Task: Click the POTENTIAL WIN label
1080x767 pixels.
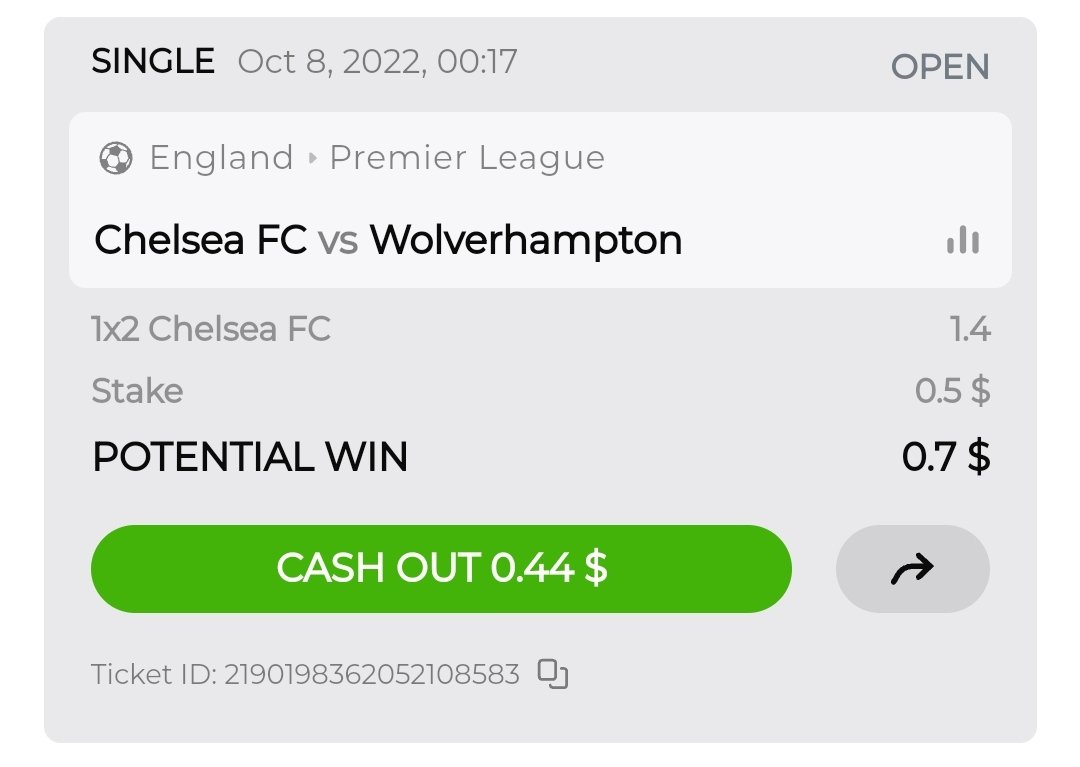Action: (250, 457)
